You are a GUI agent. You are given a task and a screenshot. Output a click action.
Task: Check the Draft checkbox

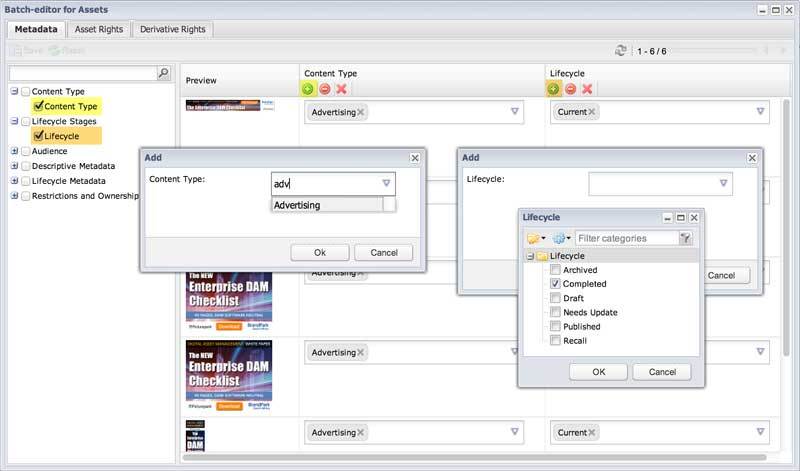click(x=555, y=298)
